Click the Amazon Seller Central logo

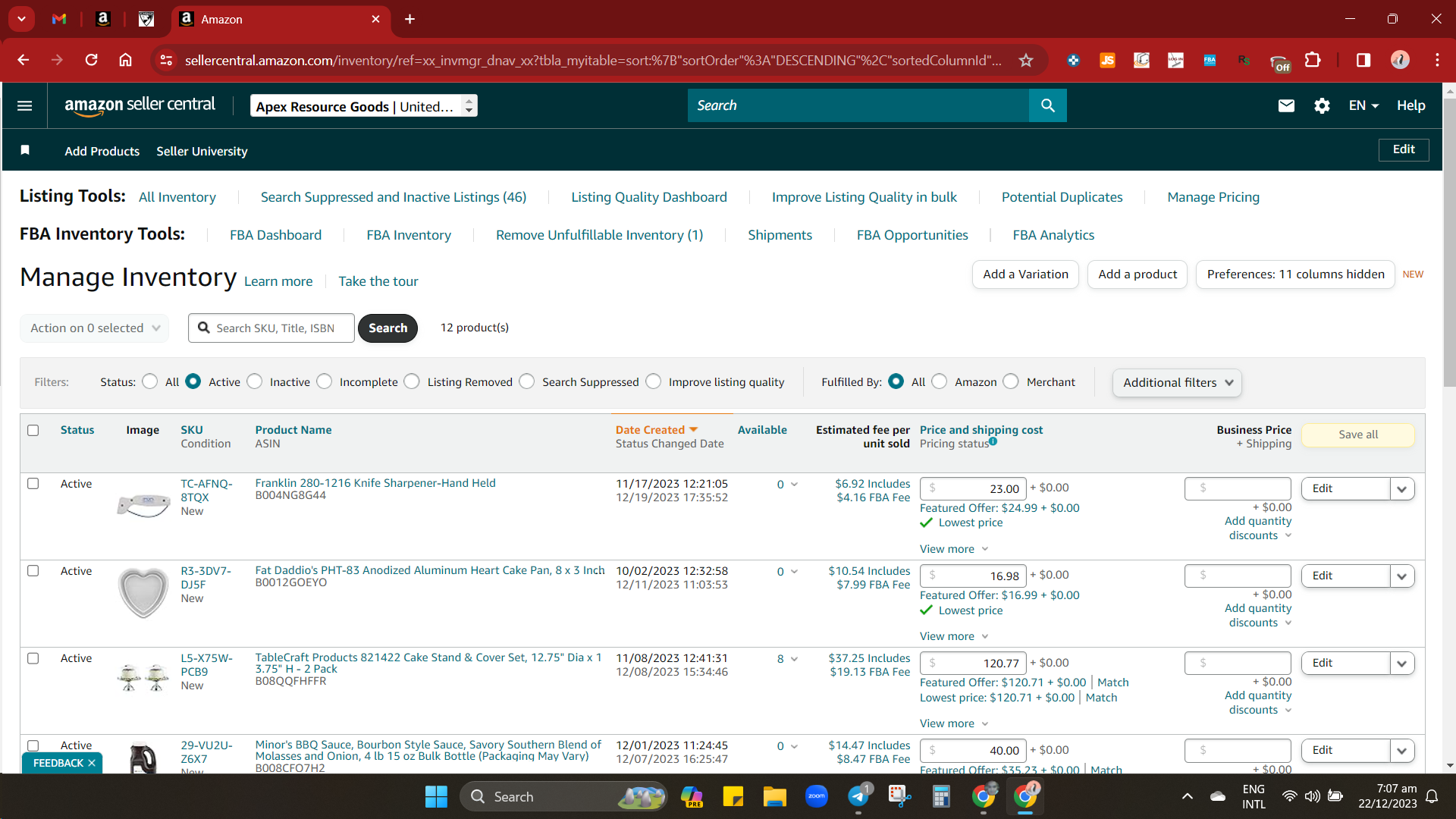(140, 105)
